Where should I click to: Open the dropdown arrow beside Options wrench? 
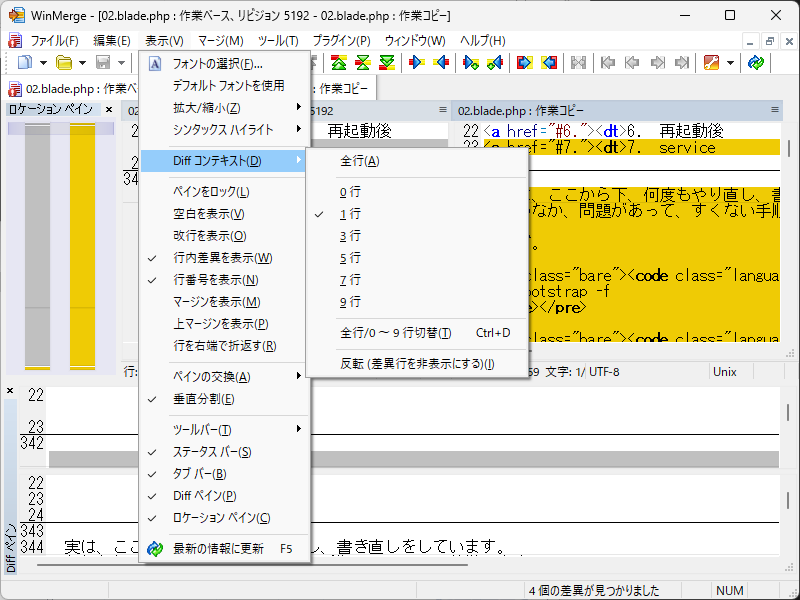730,63
